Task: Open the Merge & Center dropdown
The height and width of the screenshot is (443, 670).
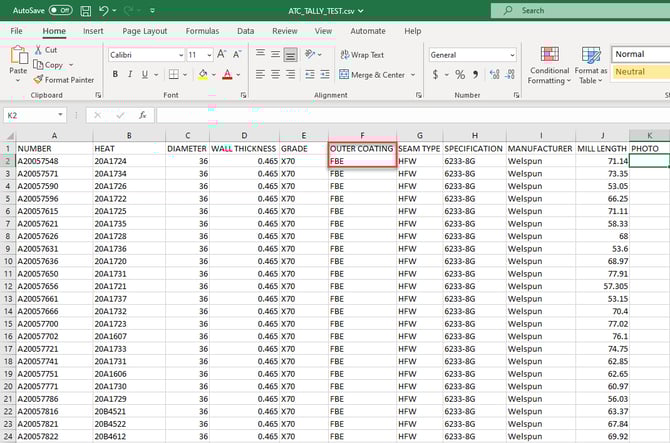Action: click(x=411, y=75)
